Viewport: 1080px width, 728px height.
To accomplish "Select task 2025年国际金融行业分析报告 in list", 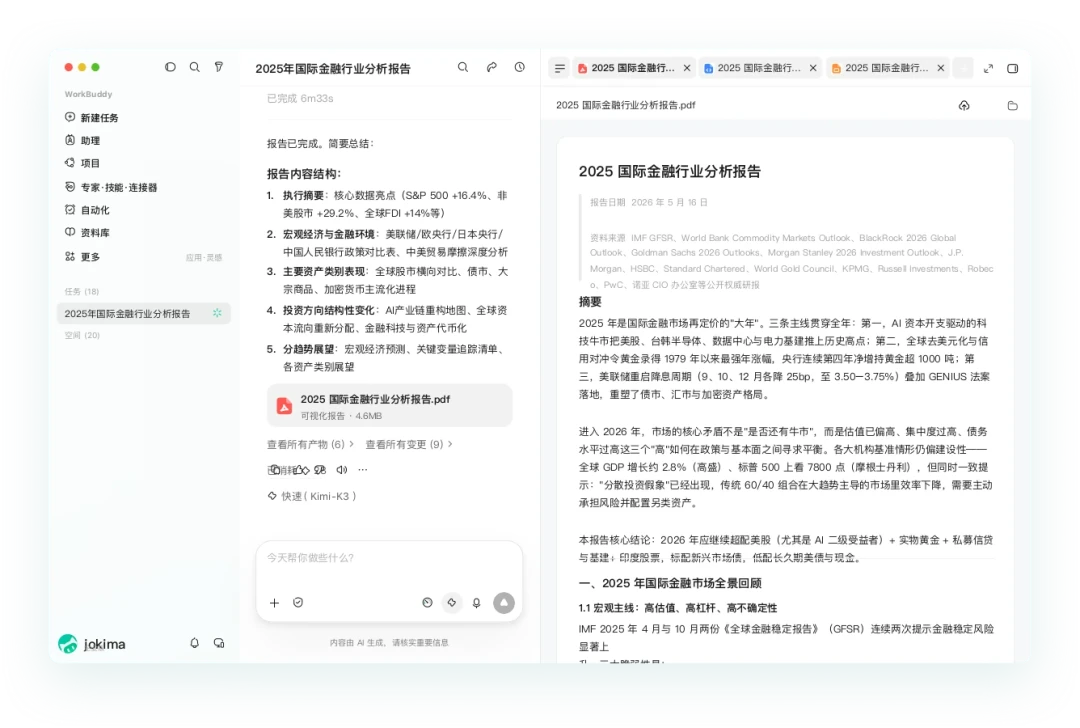I will click(x=143, y=313).
